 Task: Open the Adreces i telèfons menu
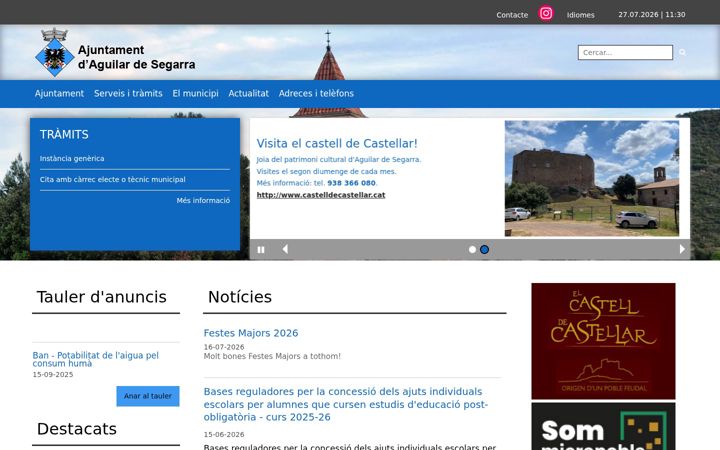(x=316, y=93)
